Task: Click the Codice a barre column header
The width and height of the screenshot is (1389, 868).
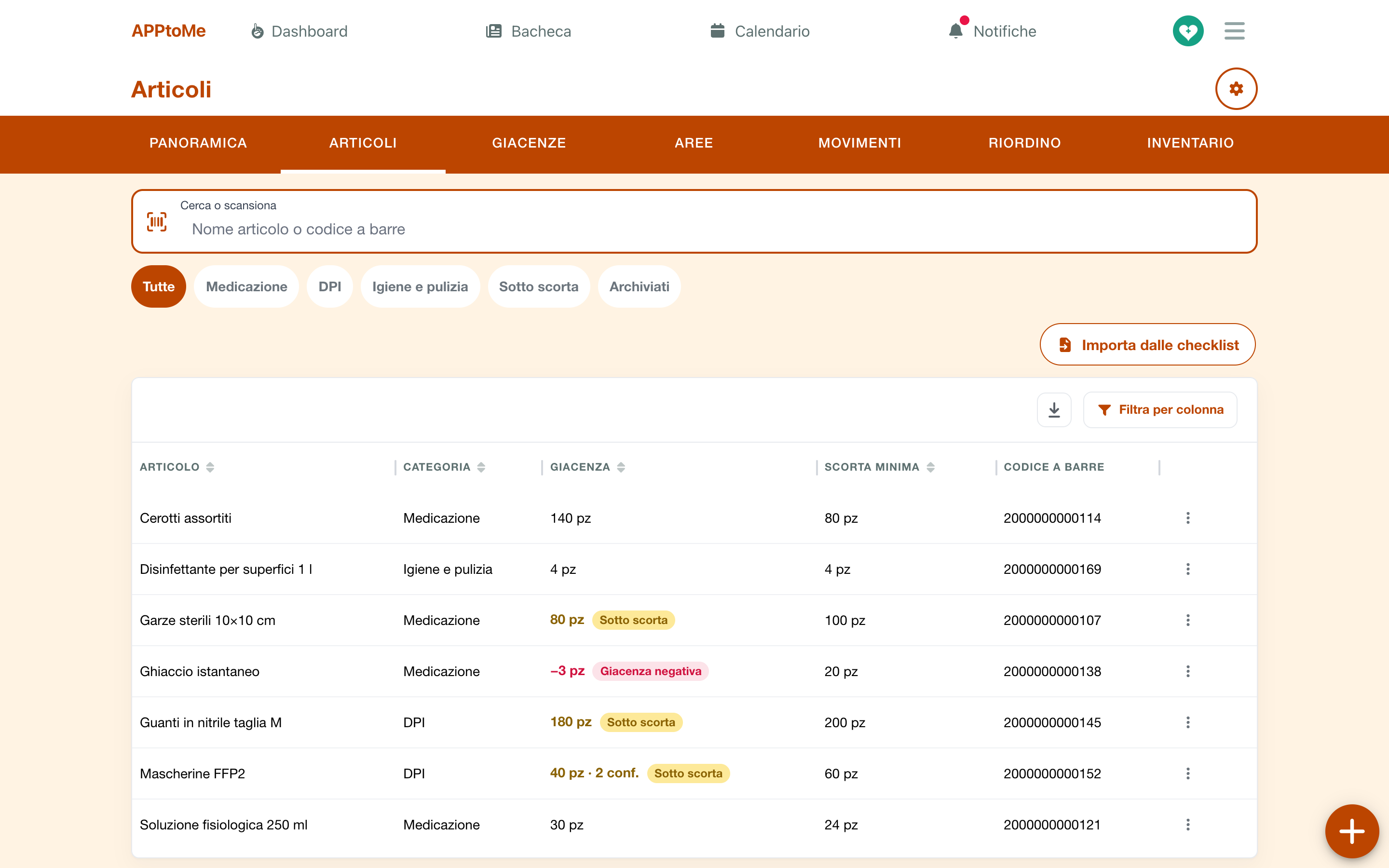Action: [1054, 467]
